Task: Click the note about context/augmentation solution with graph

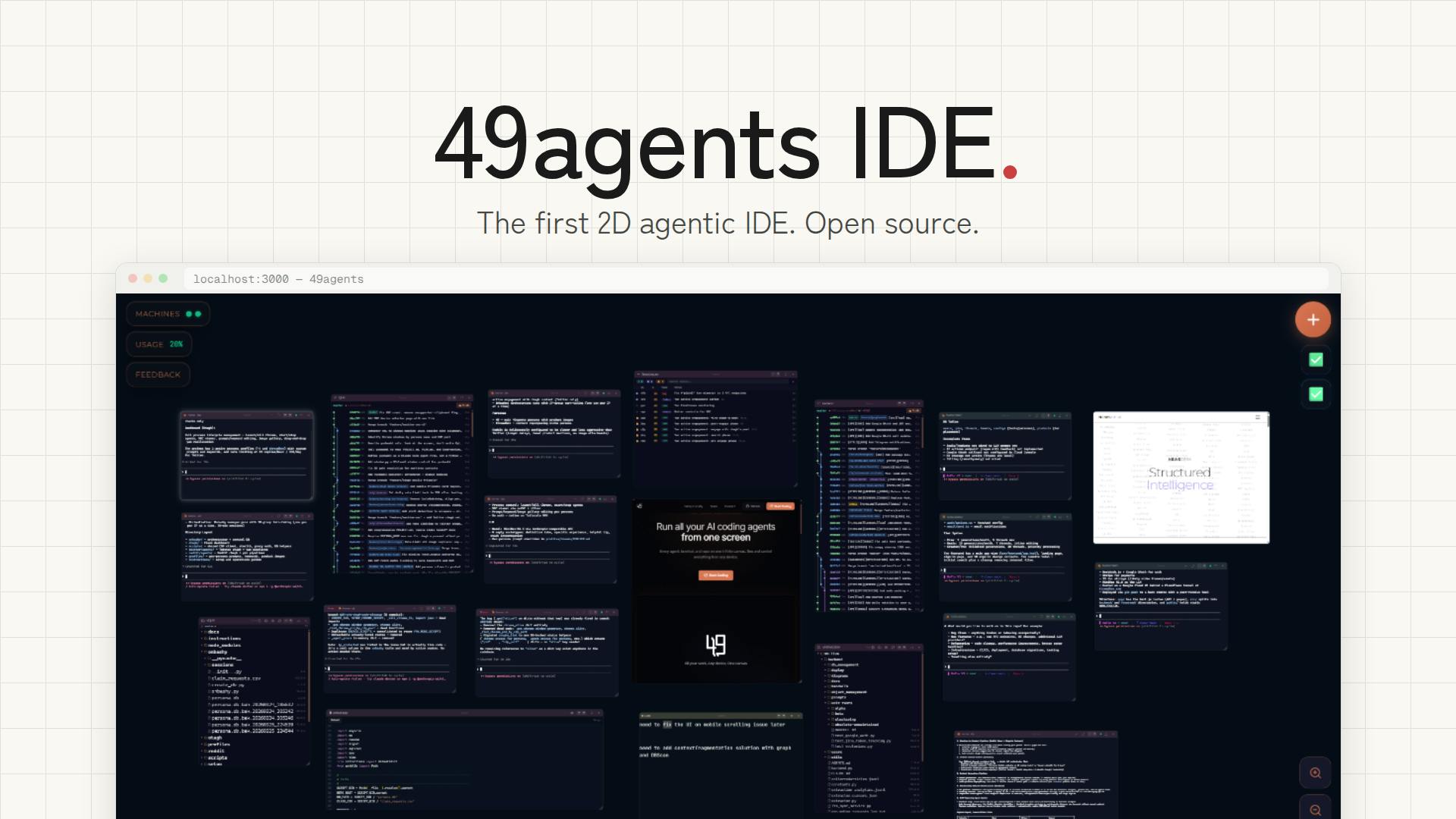Action: [x=715, y=751]
